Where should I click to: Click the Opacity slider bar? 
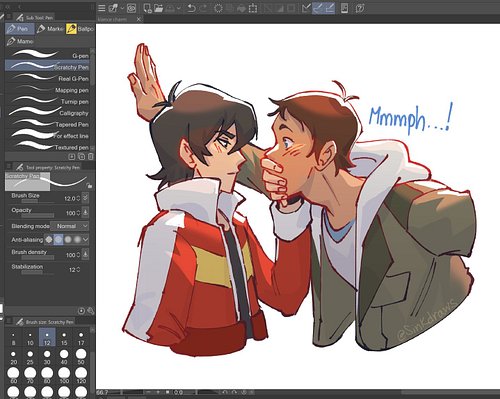(38, 216)
